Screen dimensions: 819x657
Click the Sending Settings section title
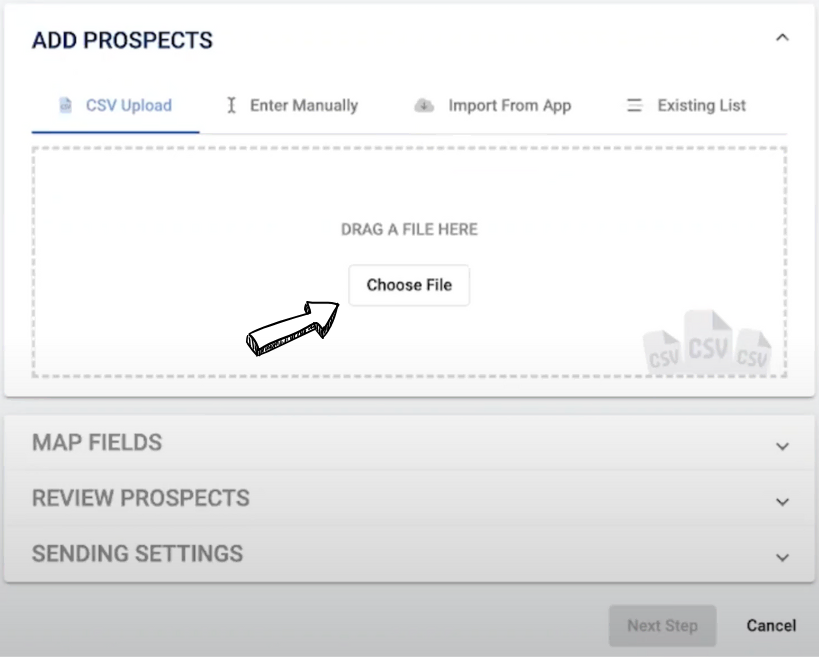pyautogui.click(x=137, y=553)
